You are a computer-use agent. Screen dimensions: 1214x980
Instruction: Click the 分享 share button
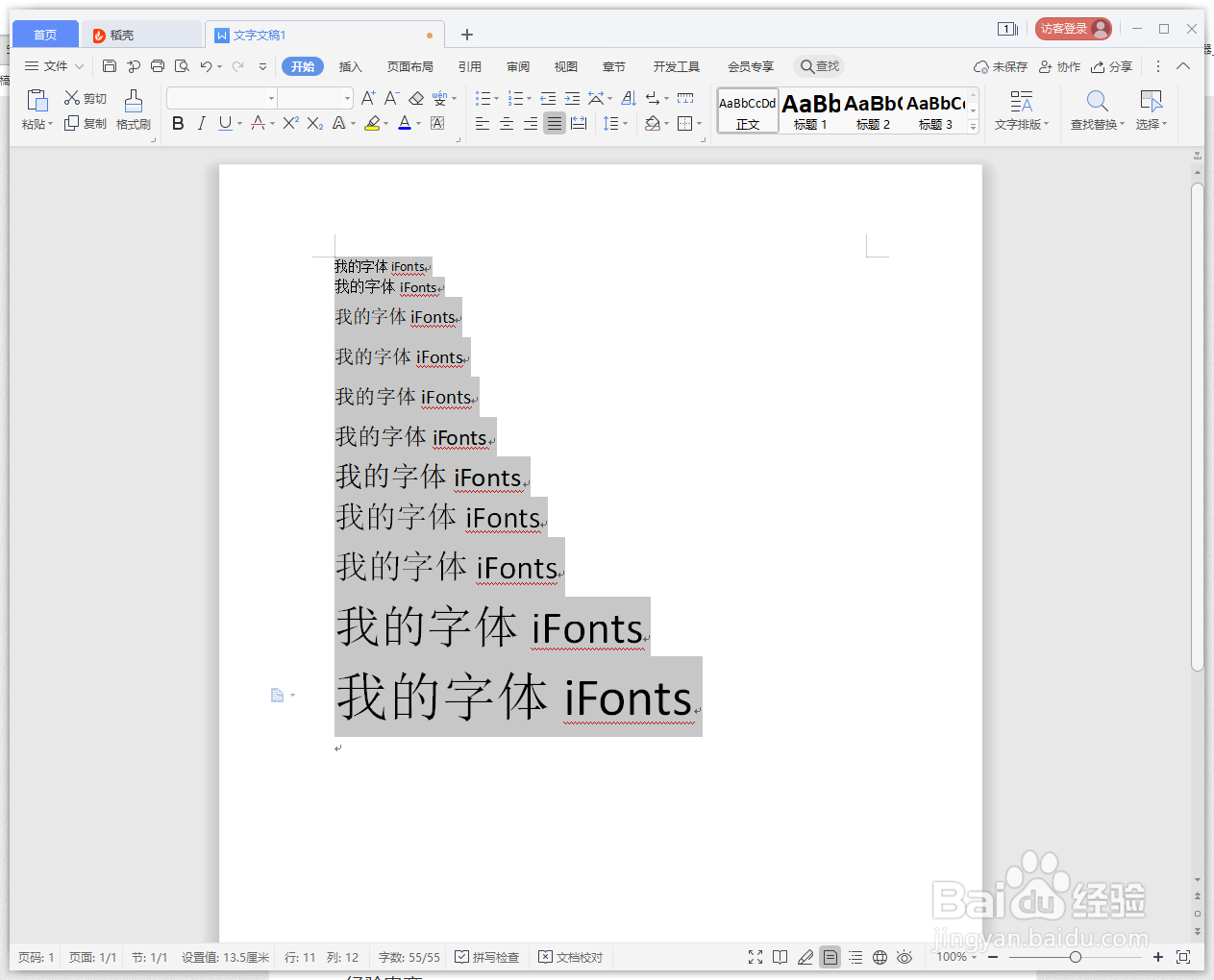click(1112, 66)
